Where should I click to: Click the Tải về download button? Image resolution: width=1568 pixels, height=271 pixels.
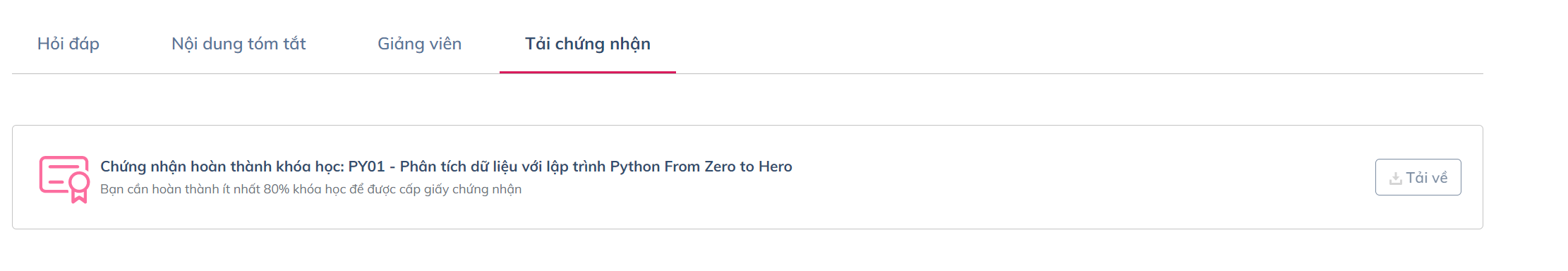coord(1418,177)
